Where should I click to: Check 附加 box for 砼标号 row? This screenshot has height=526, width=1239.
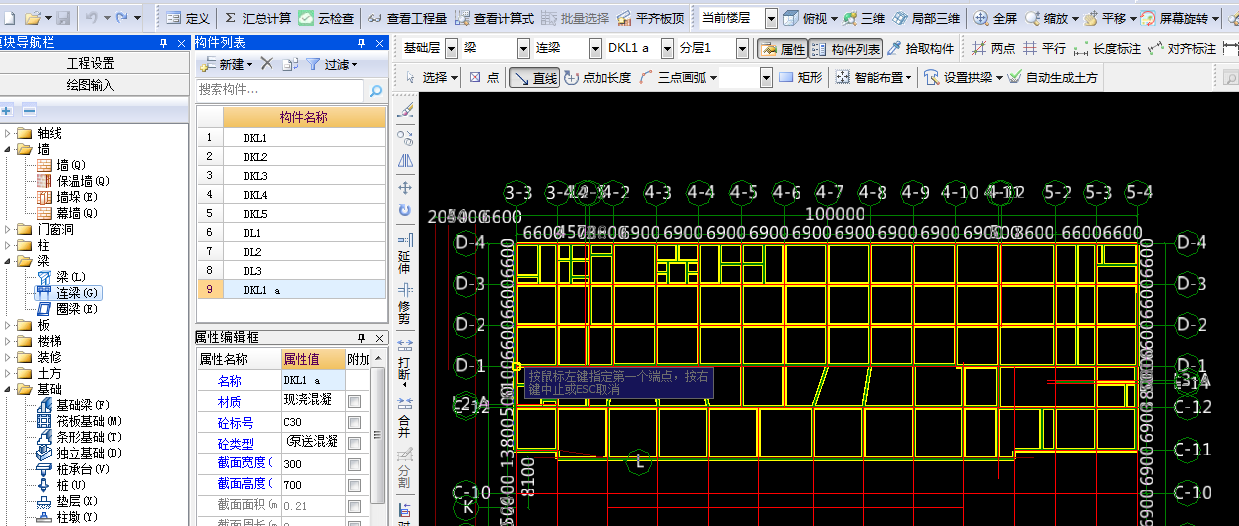(354, 422)
